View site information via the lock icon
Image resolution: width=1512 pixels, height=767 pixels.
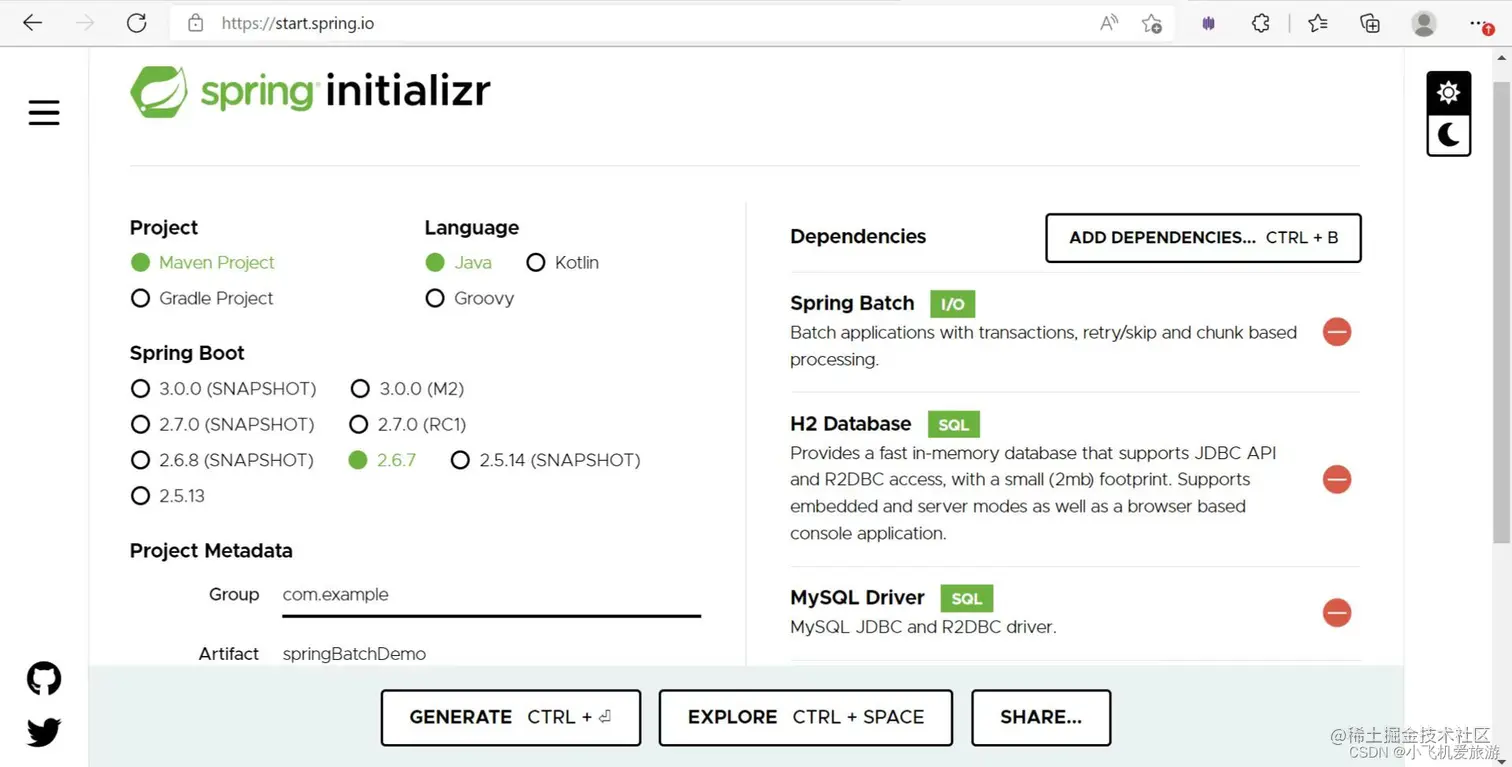click(196, 23)
